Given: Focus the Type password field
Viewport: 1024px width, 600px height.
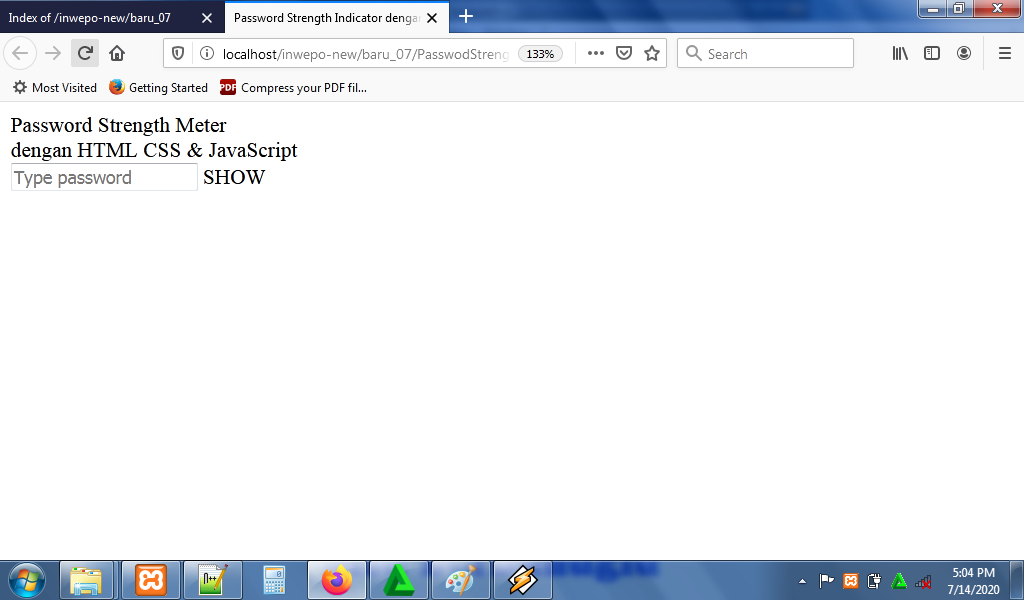Looking at the screenshot, I should (x=104, y=178).
